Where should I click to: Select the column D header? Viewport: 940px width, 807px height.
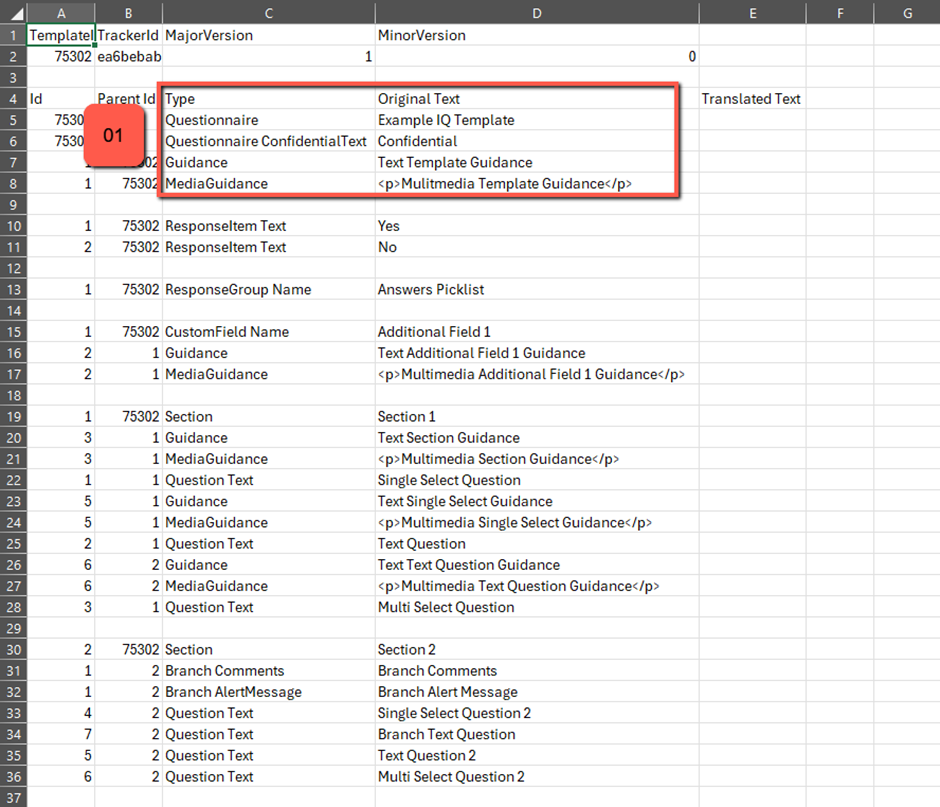(537, 12)
